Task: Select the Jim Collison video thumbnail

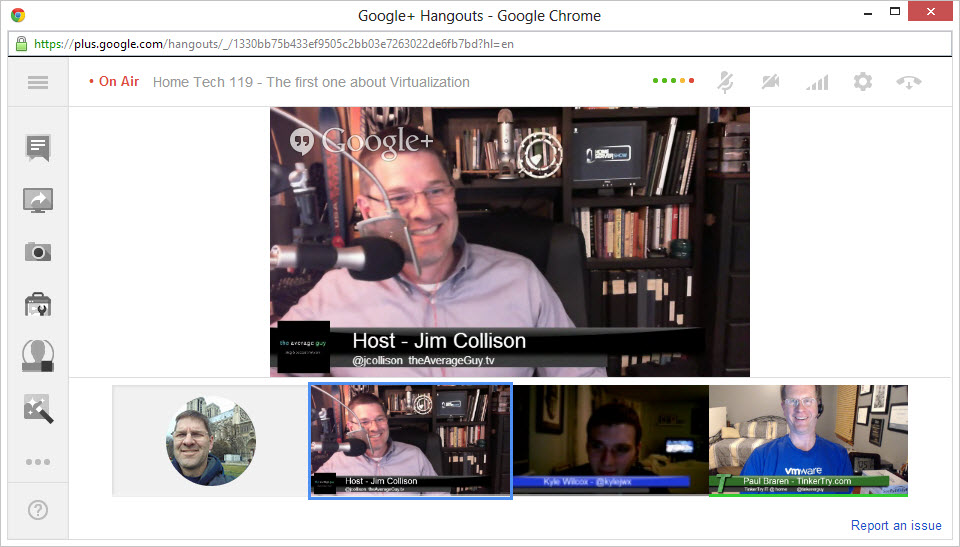Action: 410,440
